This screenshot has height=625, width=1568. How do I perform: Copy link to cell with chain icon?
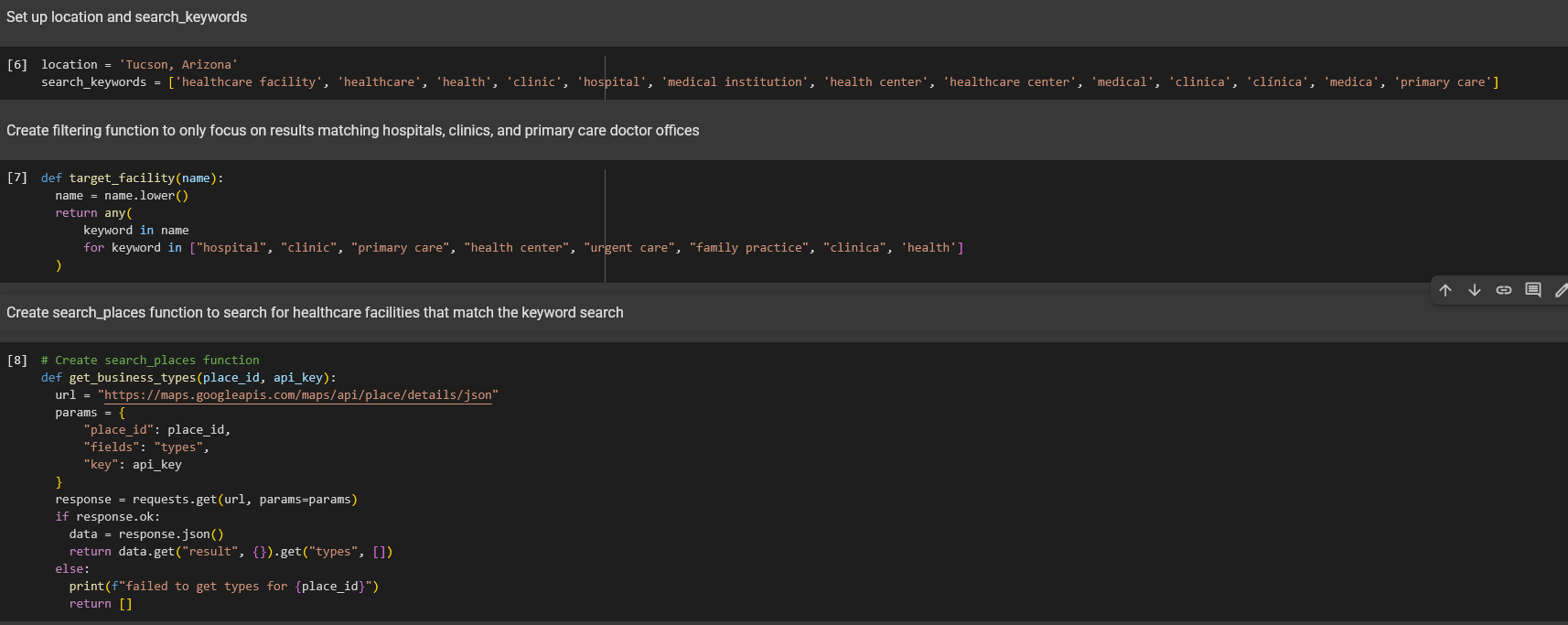click(x=1504, y=290)
